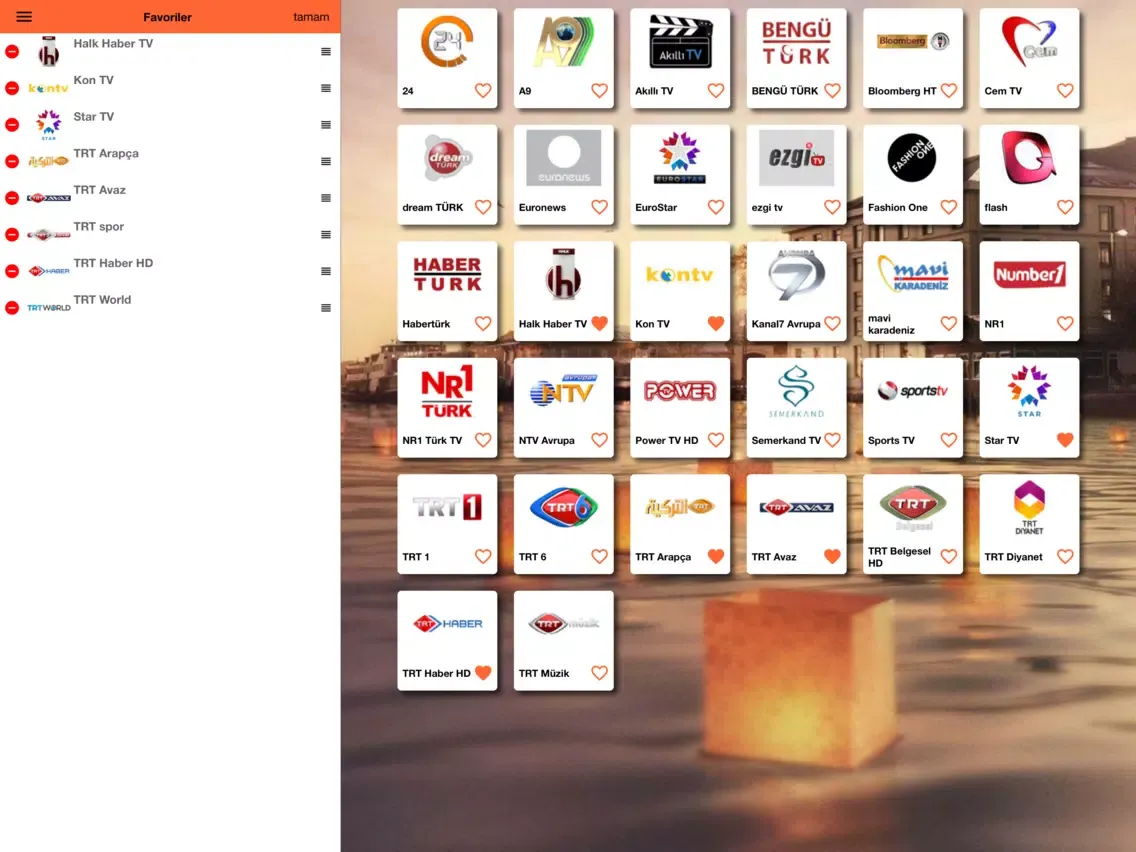Open the TRT 6 channel logo
The height and width of the screenshot is (852, 1136).
click(x=564, y=507)
